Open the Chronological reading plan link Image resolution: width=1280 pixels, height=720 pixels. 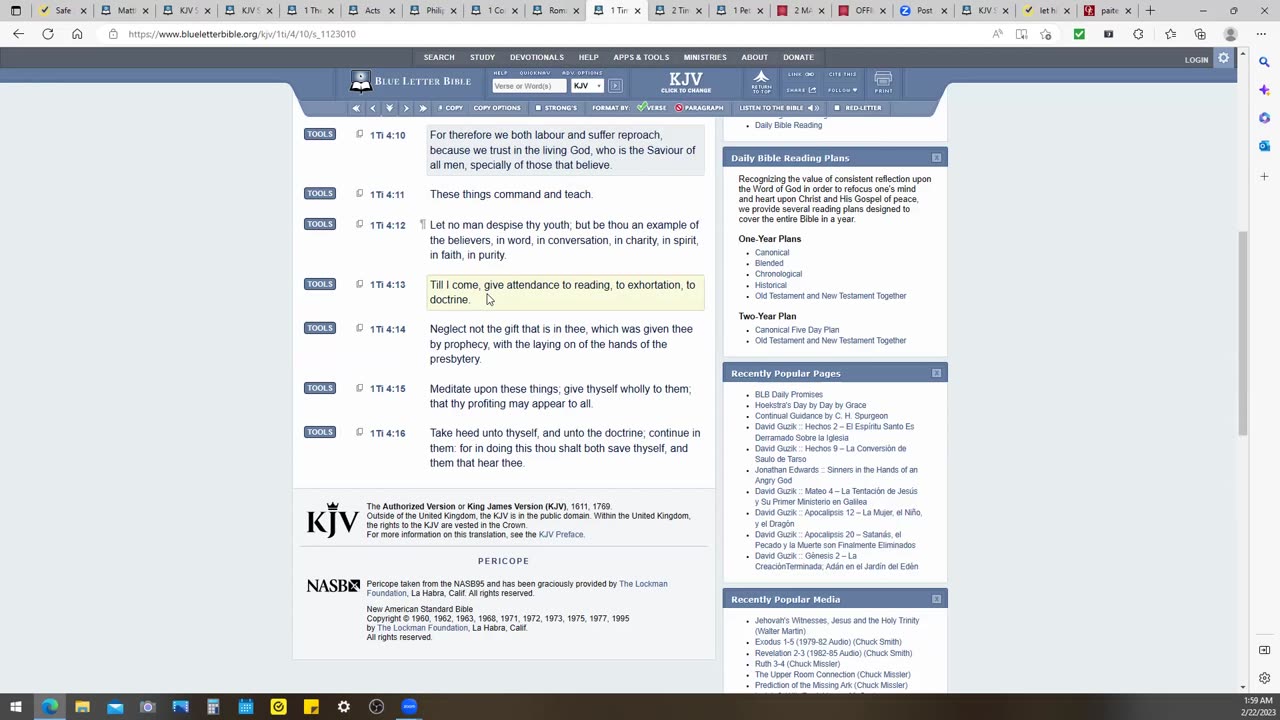click(778, 274)
